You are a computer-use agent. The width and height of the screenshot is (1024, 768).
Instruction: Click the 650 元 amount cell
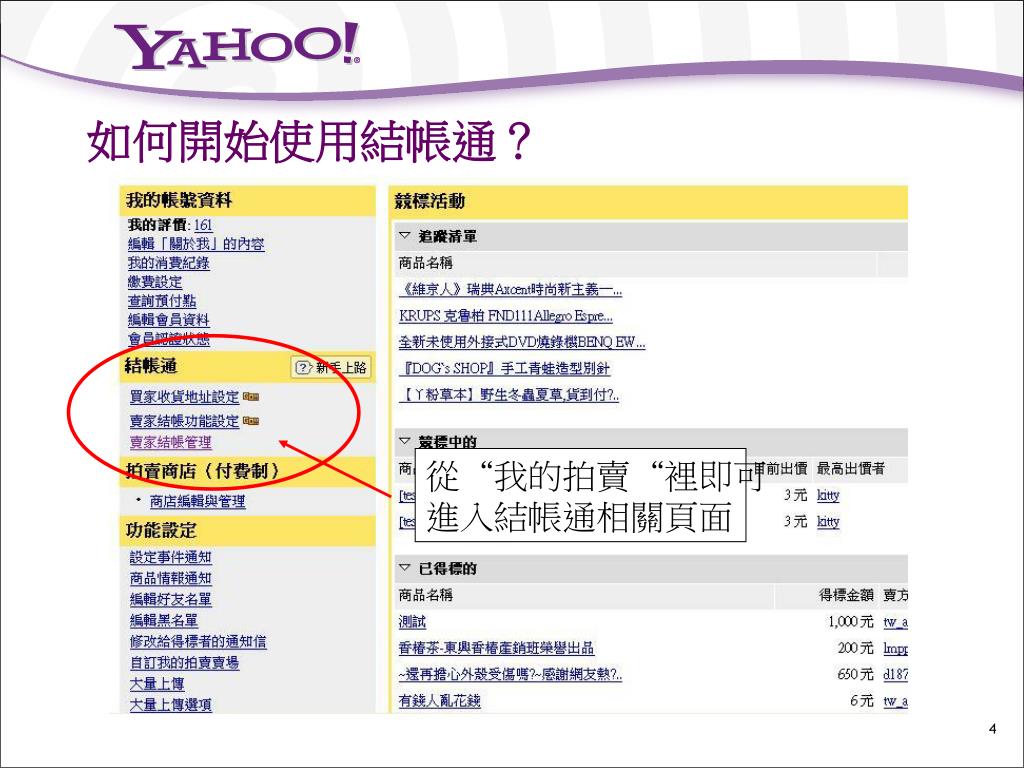click(x=856, y=674)
